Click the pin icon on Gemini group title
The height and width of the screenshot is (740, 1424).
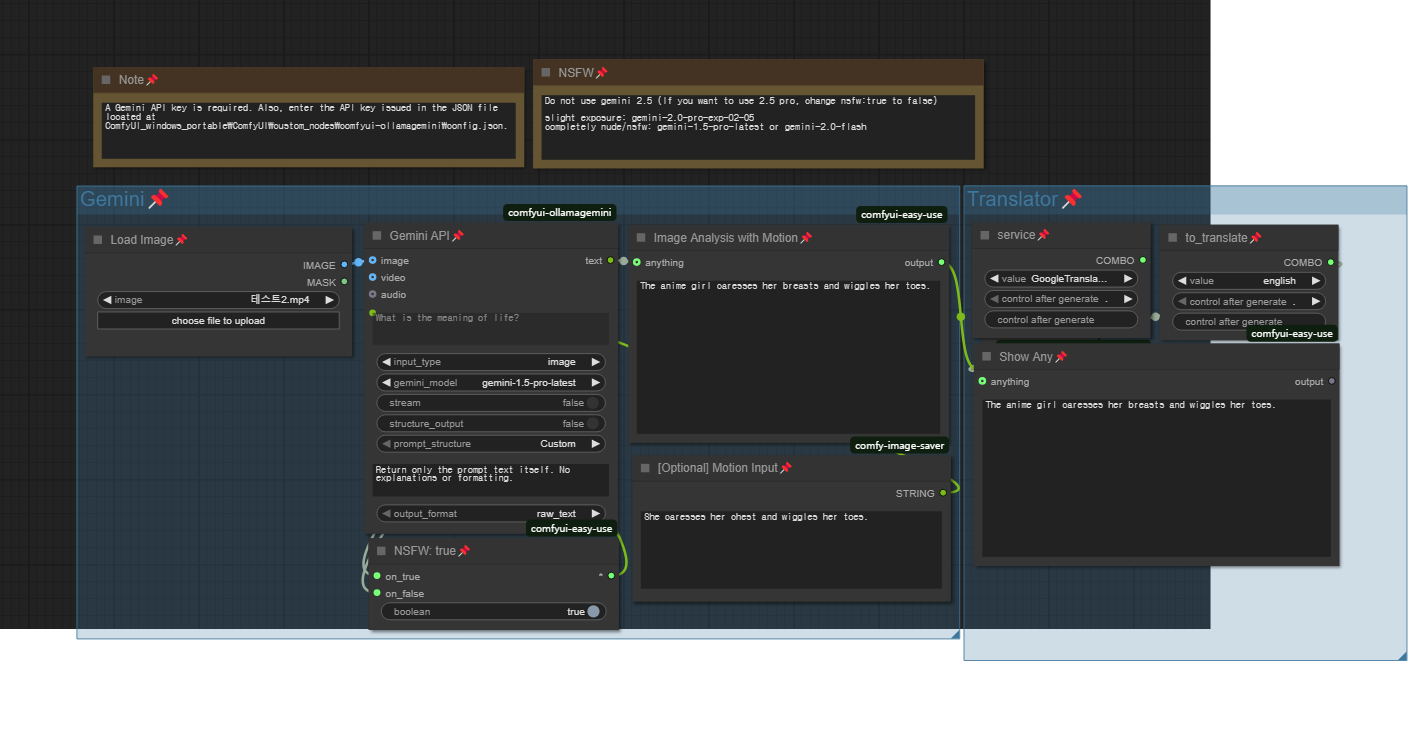tap(158, 199)
